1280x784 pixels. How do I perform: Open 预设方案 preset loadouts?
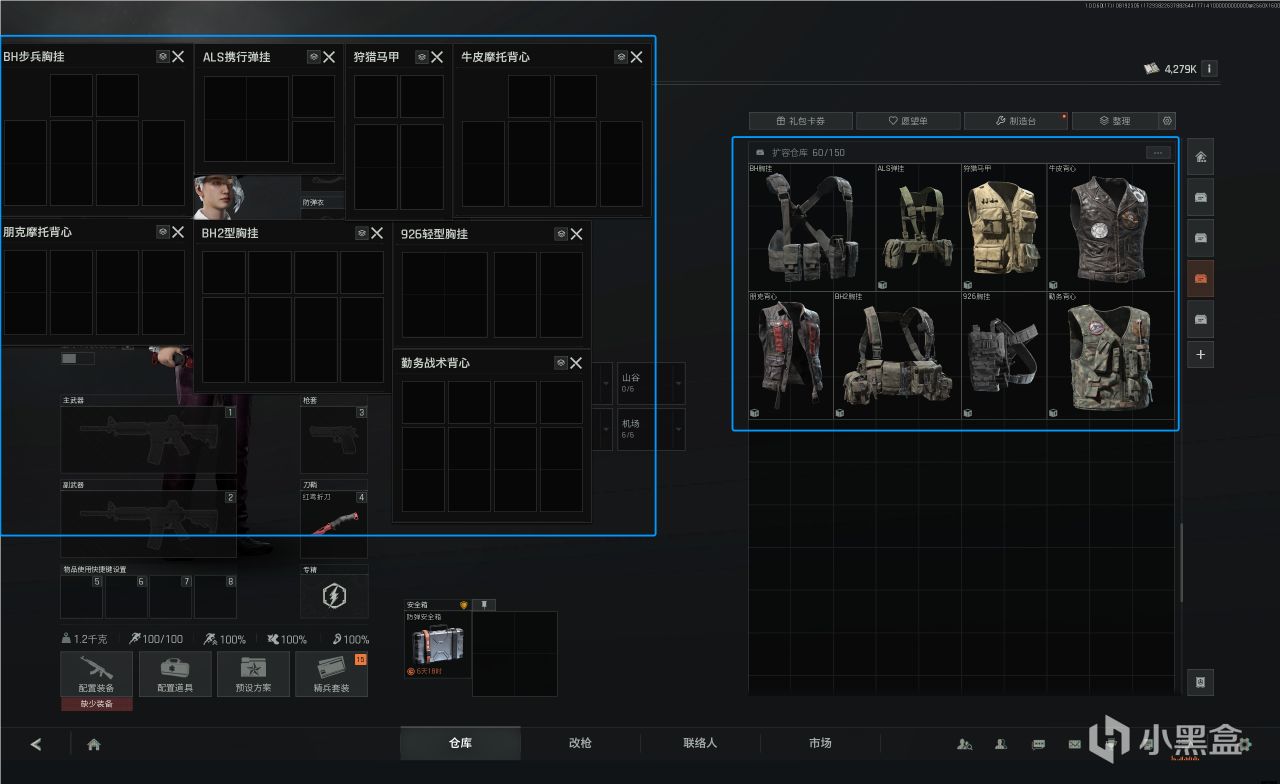(253, 674)
